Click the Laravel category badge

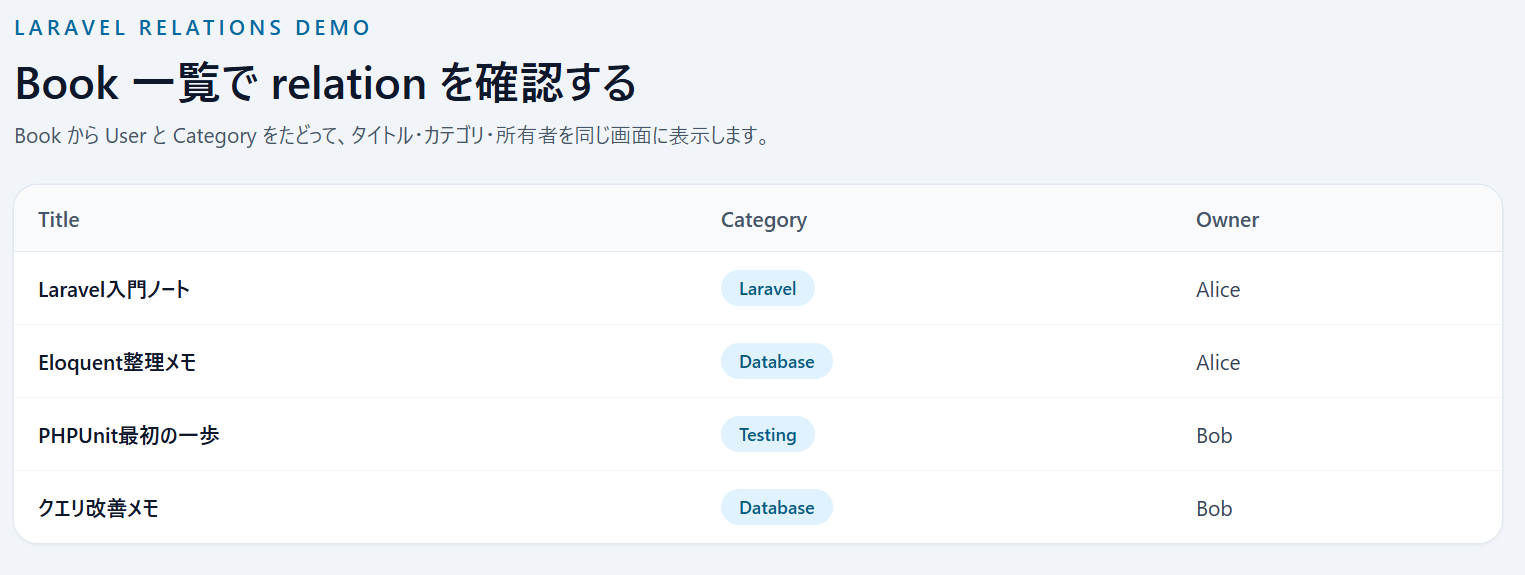point(768,289)
